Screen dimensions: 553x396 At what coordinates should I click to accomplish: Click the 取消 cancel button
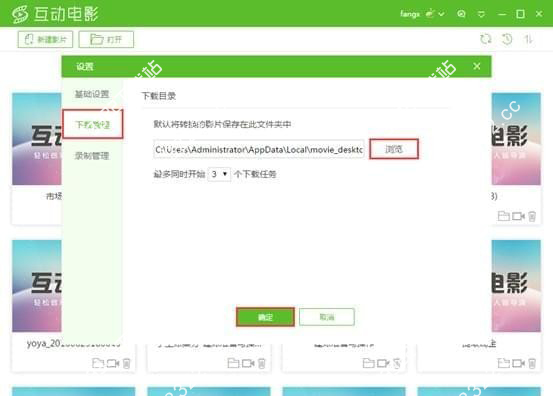[327, 317]
